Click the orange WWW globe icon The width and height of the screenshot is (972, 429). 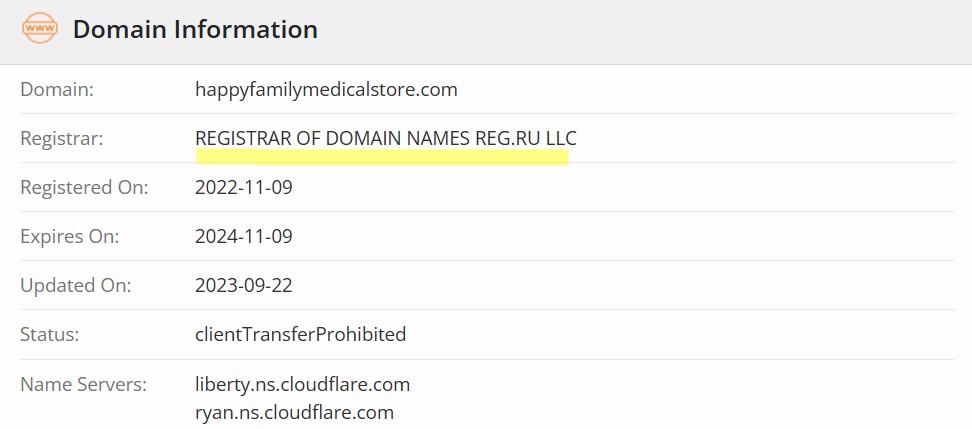pyautogui.click(x=40, y=29)
